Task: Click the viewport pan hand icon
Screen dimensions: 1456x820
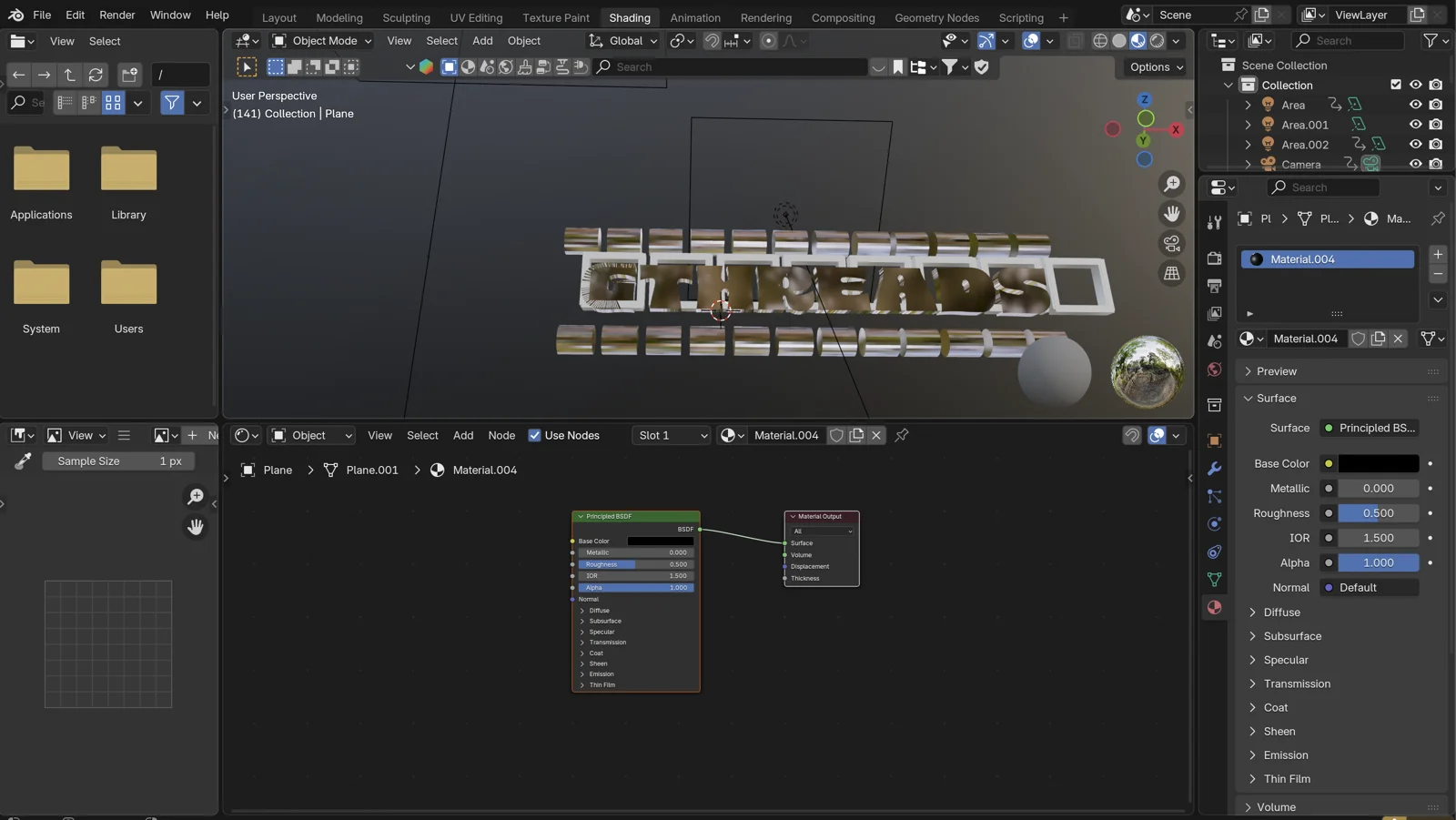Action: coord(1172,214)
